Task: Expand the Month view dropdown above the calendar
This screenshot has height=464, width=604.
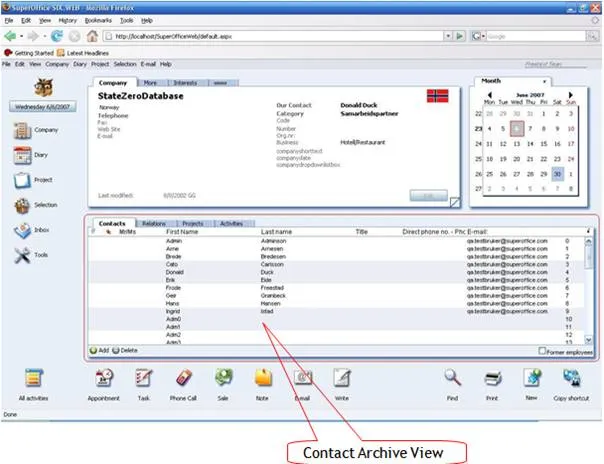Action: pos(546,81)
